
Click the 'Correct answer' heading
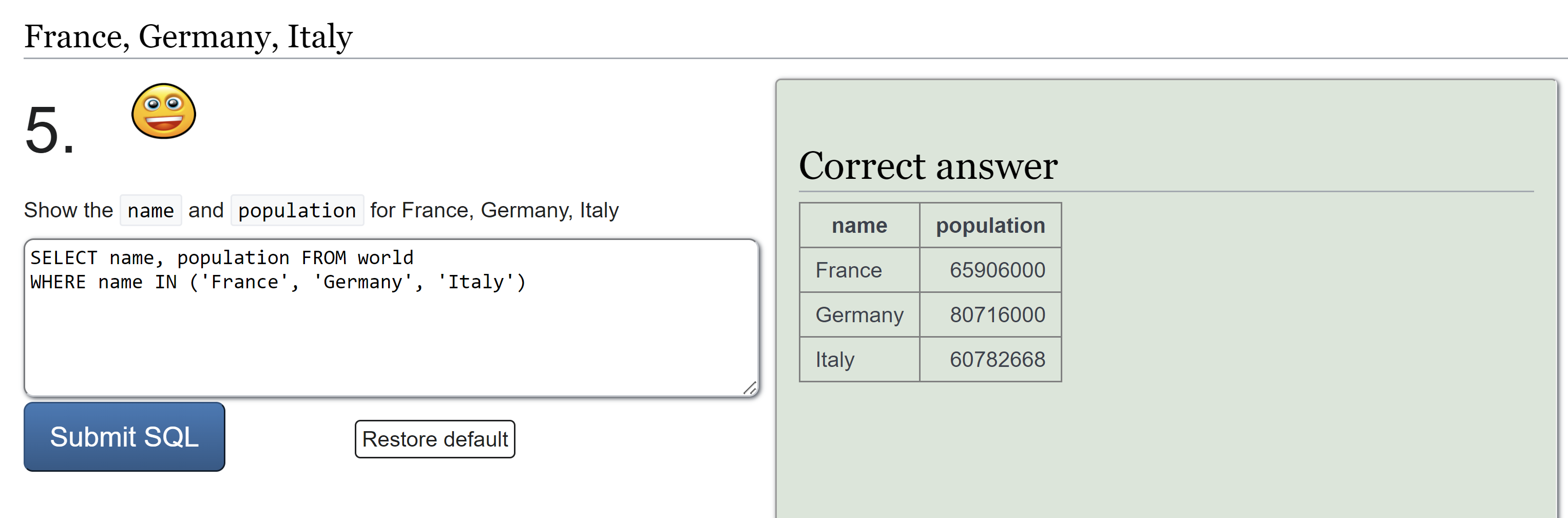928,166
